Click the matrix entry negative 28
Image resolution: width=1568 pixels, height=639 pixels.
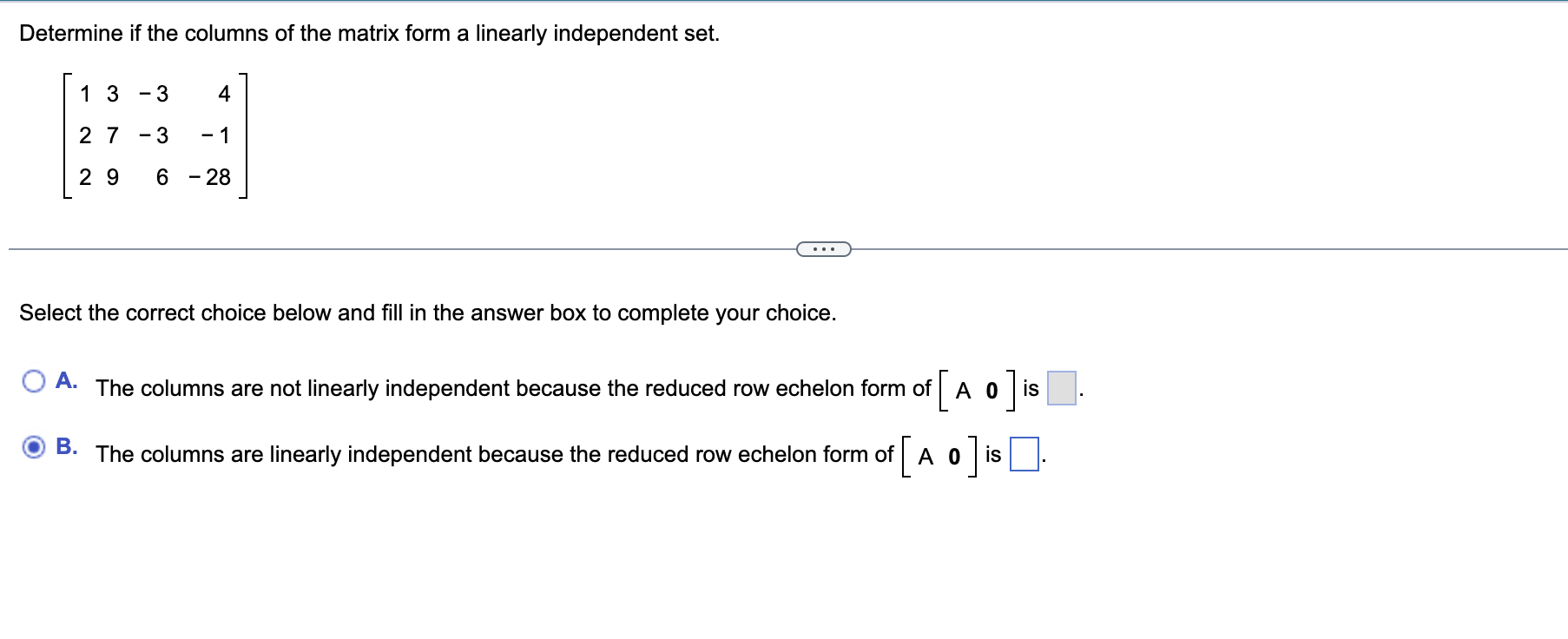[211, 178]
